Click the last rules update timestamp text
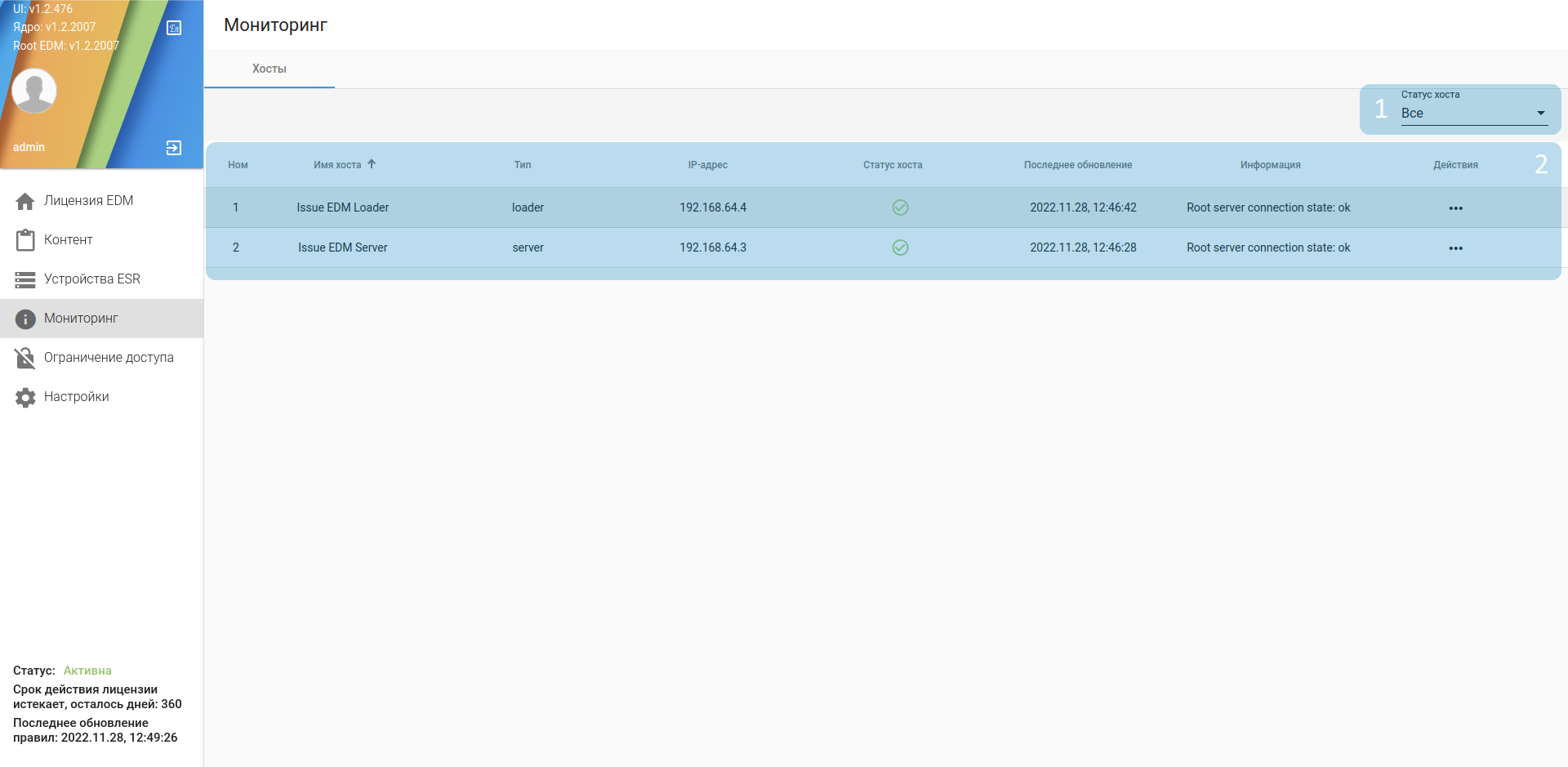Screen dimensions: 1568x767 click(95, 730)
